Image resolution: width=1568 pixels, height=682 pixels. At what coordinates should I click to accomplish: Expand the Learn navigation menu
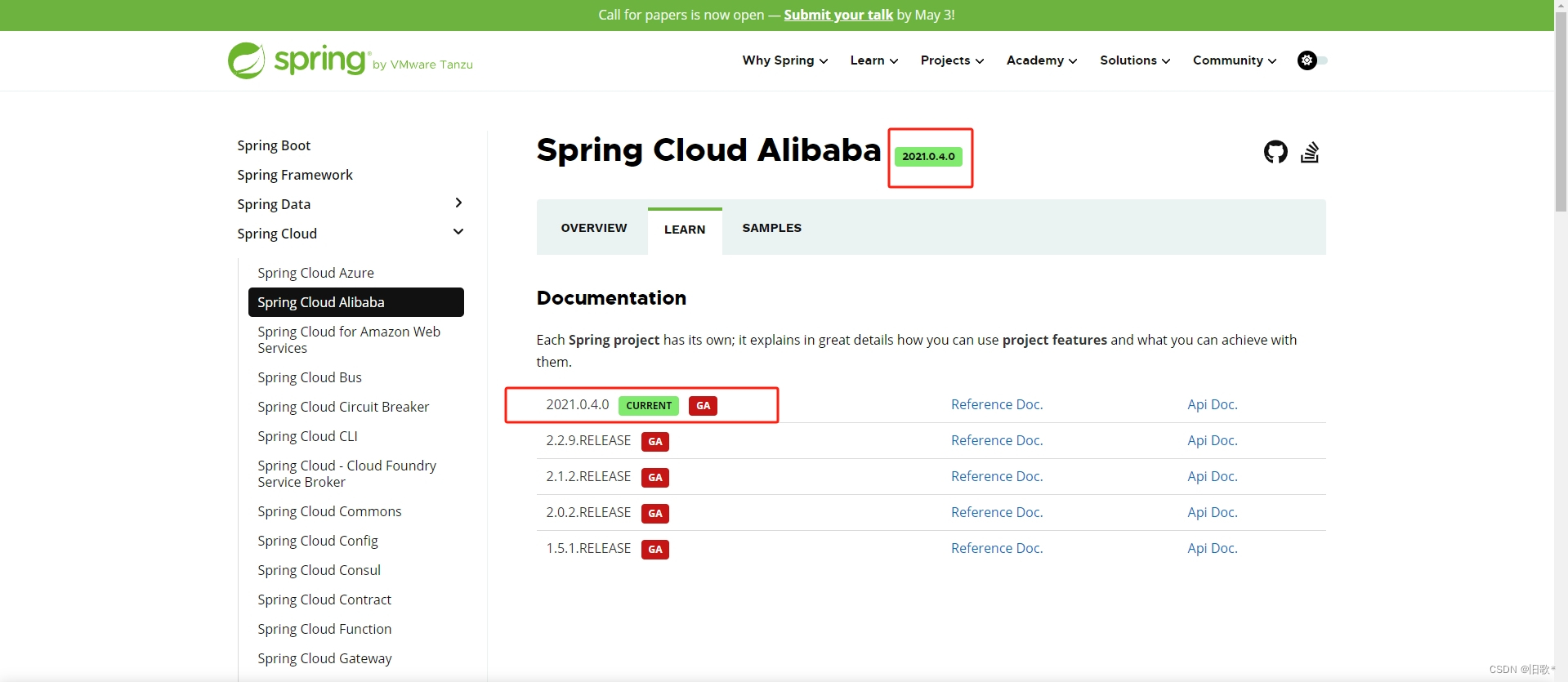[x=874, y=60]
